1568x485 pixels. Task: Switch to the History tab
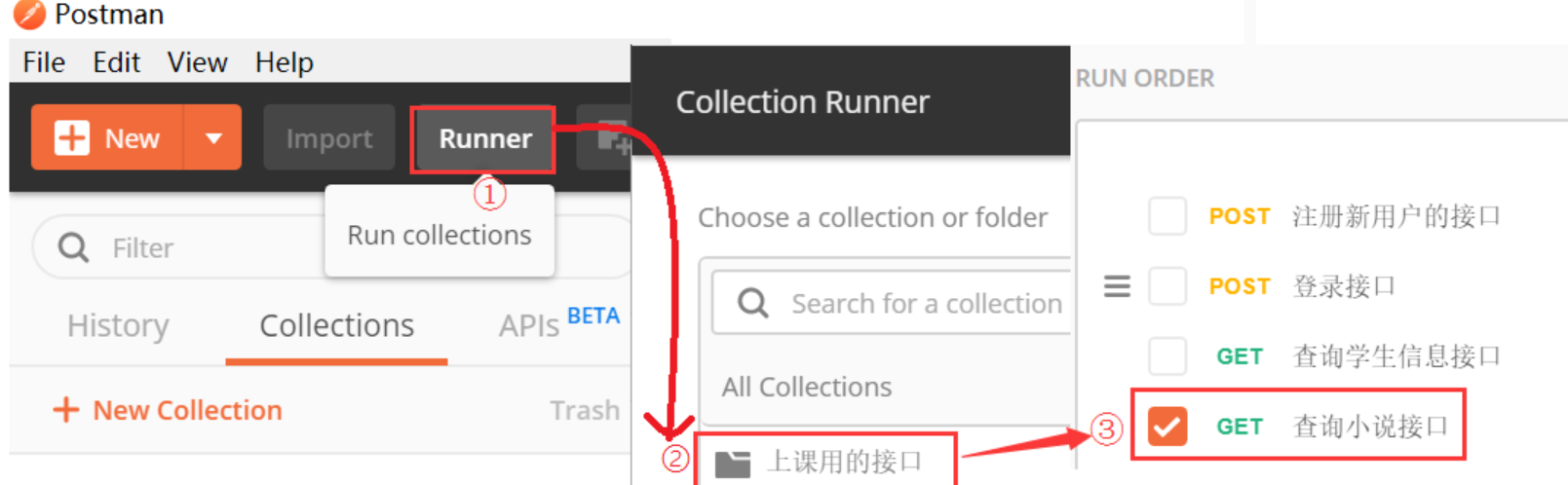(118, 325)
